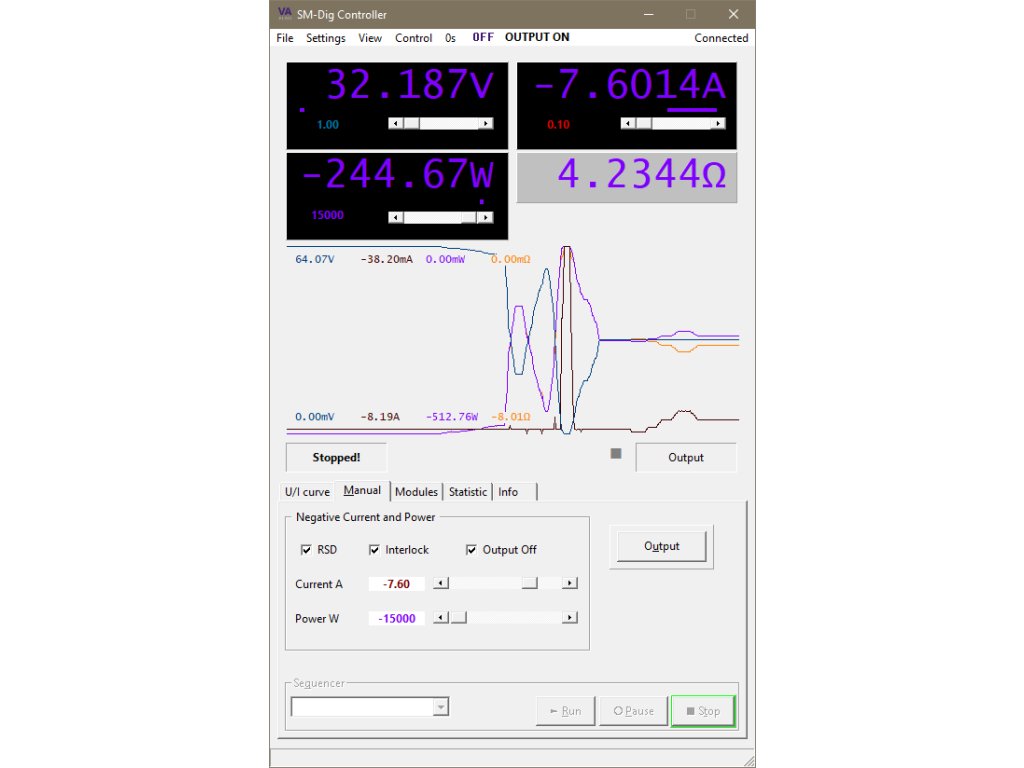The width and height of the screenshot is (1024, 768).
Task: Disable the Output Off checkbox
Action: point(471,550)
